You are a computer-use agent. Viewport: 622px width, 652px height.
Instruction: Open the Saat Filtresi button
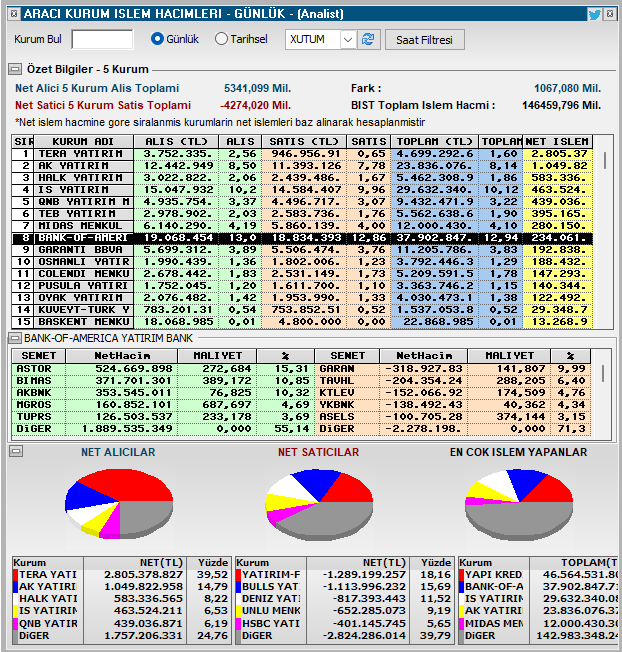[x=425, y=40]
